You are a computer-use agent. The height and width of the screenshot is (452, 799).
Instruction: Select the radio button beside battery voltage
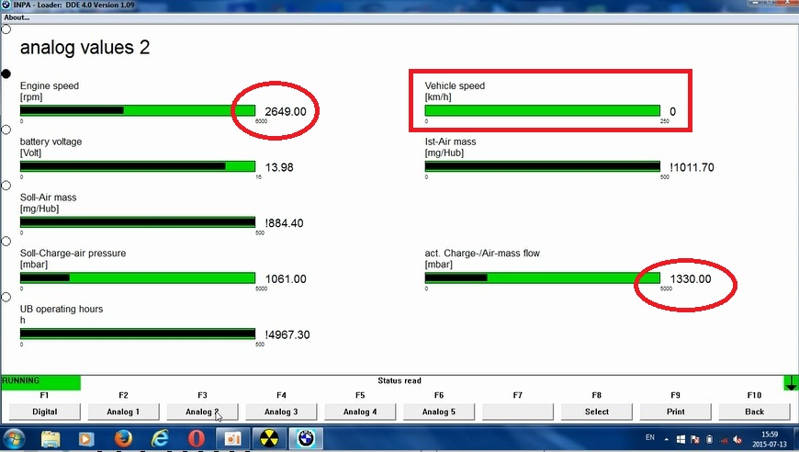(x=6, y=129)
